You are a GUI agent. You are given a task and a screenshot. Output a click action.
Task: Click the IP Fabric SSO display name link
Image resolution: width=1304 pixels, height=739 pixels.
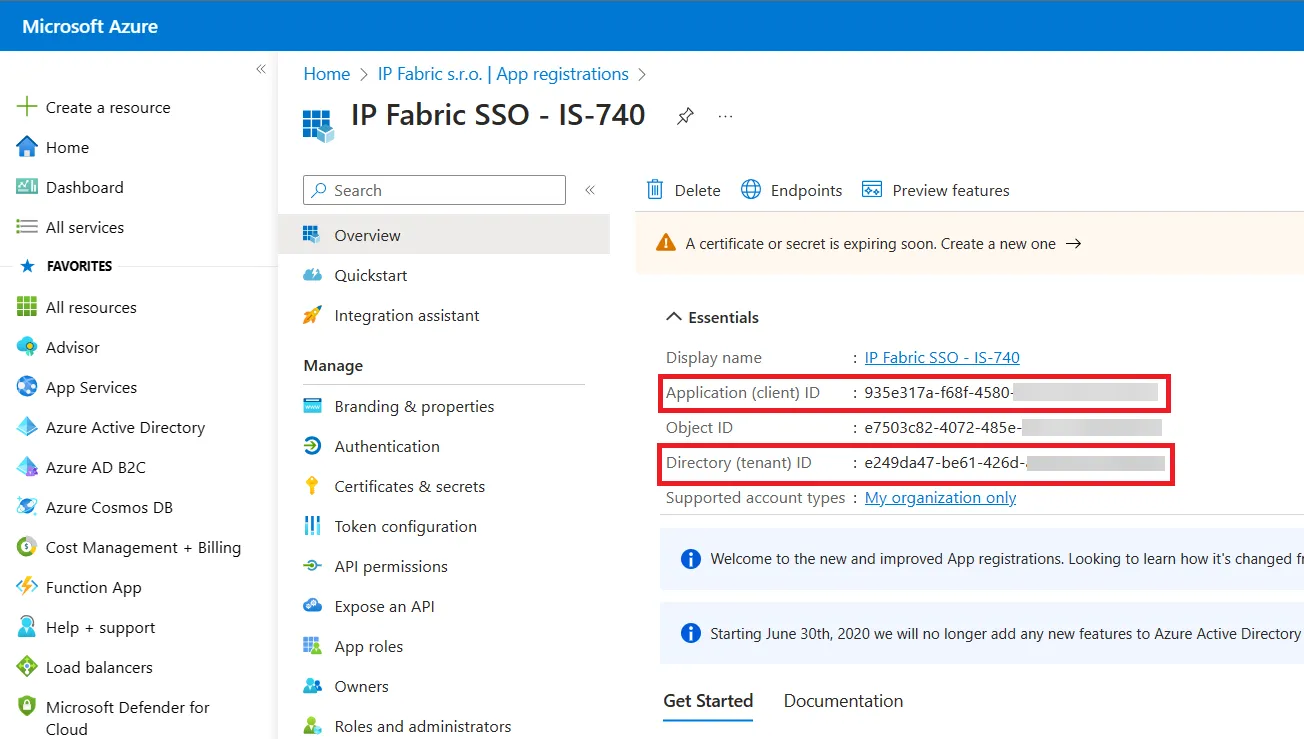point(942,357)
